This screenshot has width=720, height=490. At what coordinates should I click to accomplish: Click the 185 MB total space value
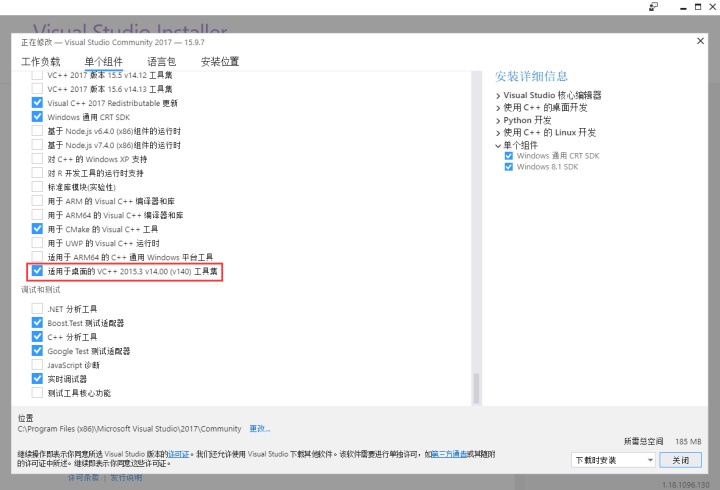click(688, 441)
